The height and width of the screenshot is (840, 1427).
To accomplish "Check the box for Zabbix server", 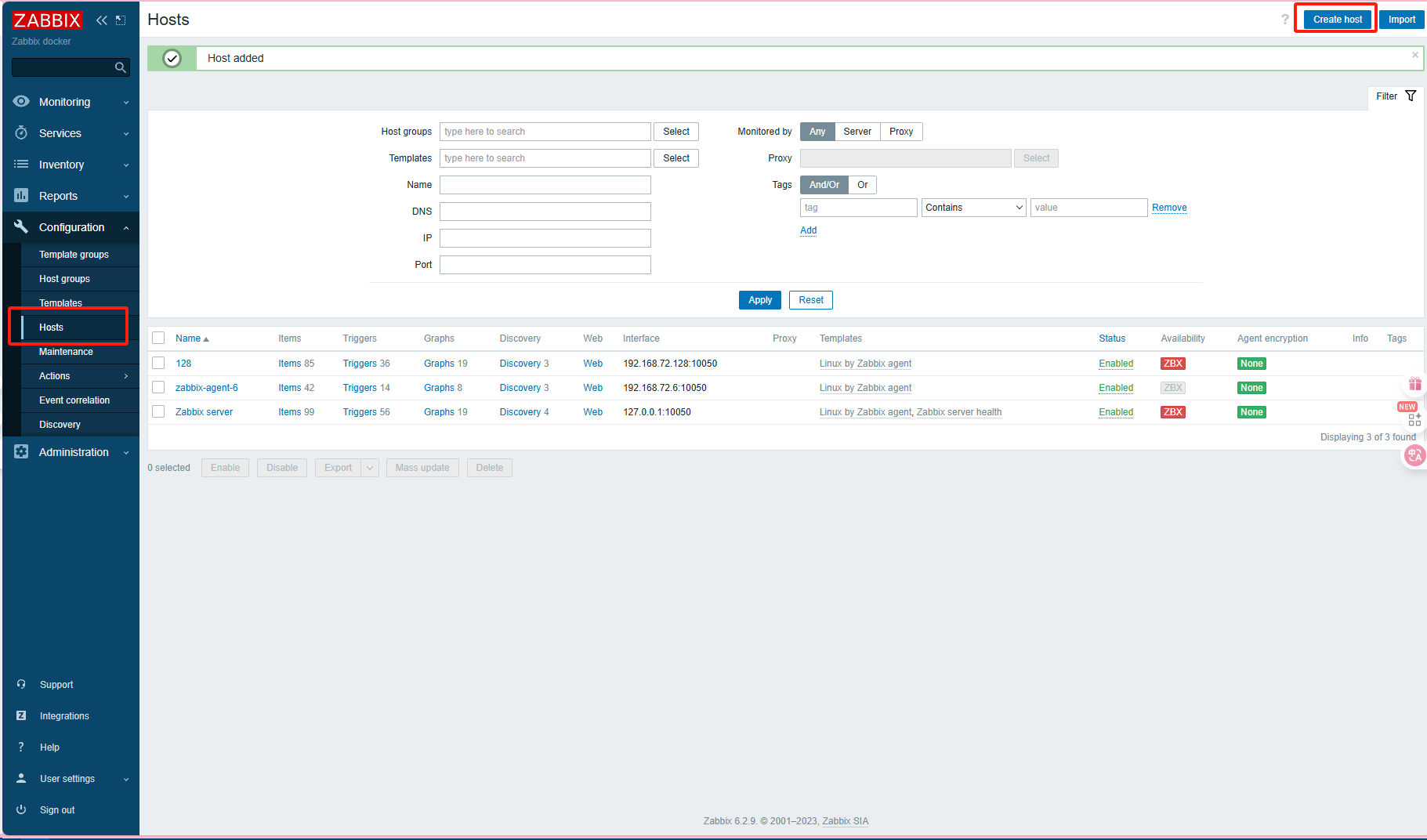I will [158, 411].
